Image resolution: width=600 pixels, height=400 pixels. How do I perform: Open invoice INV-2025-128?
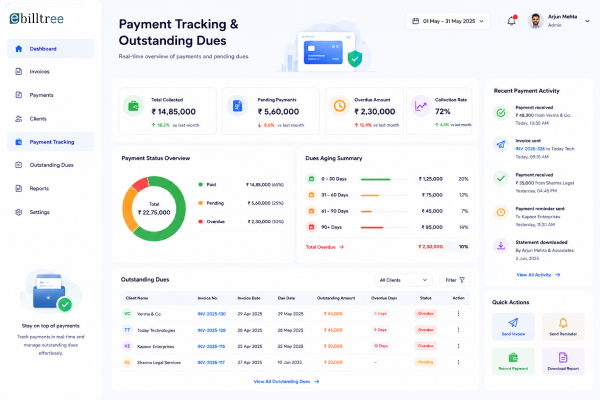coord(212,330)
